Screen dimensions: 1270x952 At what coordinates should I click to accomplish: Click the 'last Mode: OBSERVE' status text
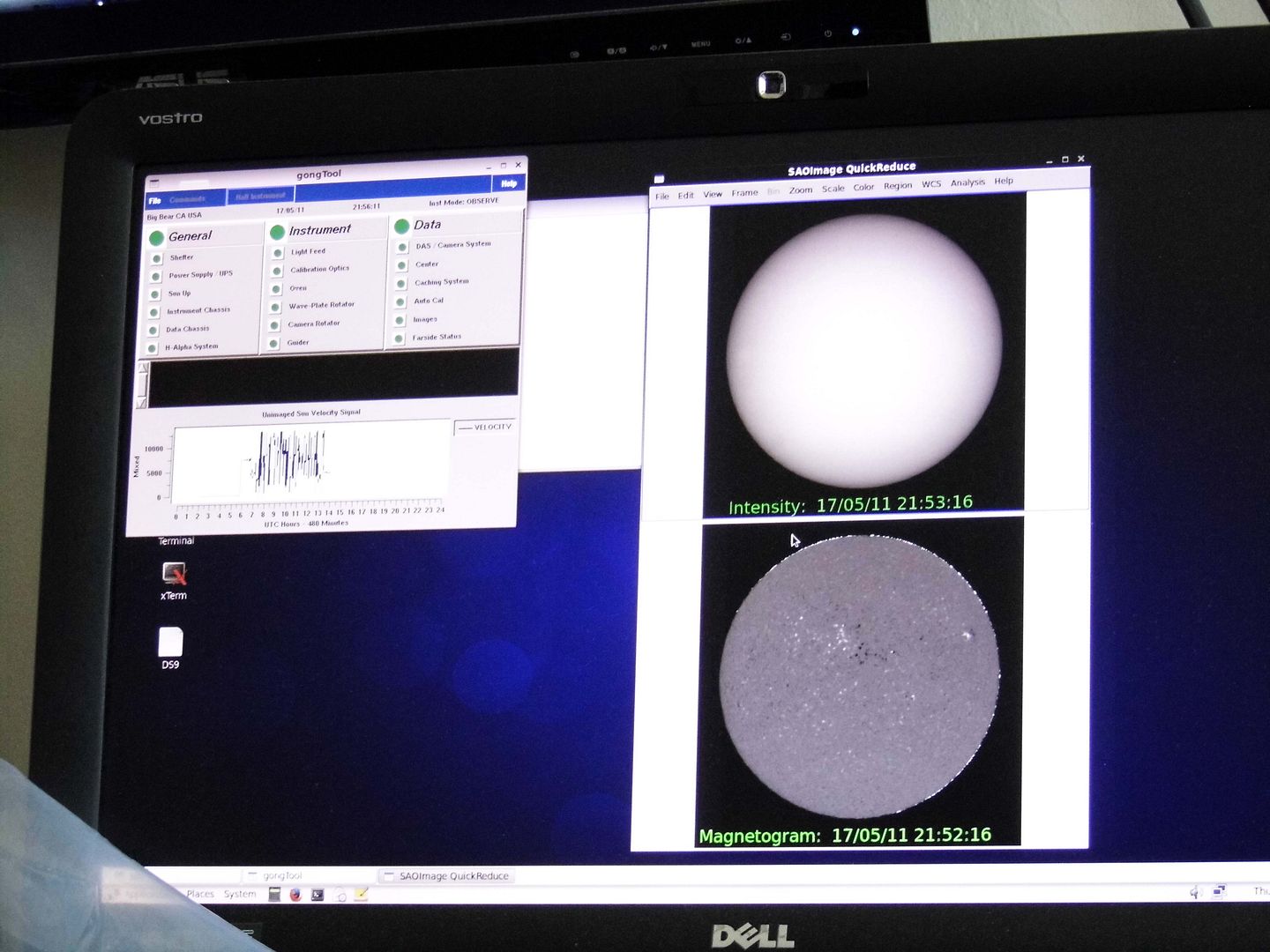tap(464, 202)
